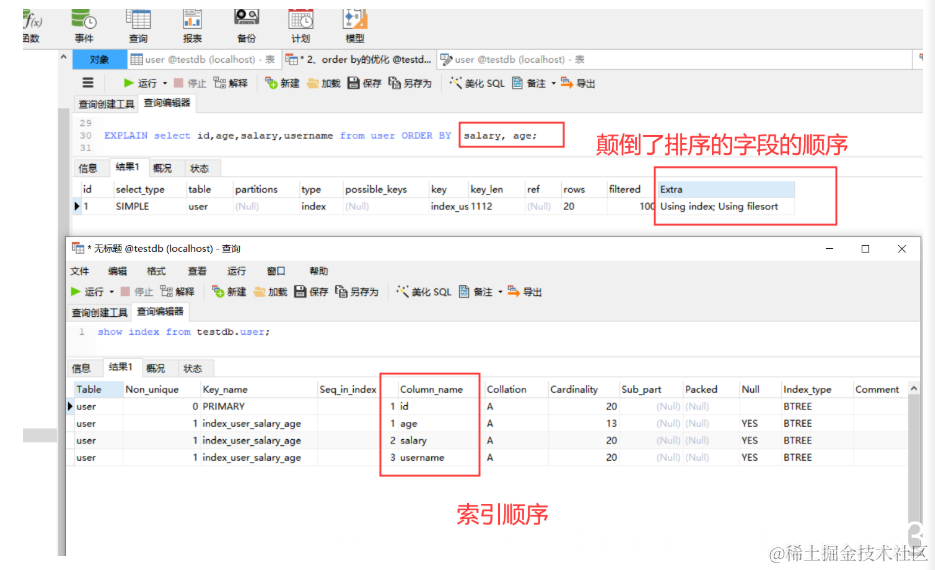Click 加载 in the 无标题 window toolbar

click(270, 292)
